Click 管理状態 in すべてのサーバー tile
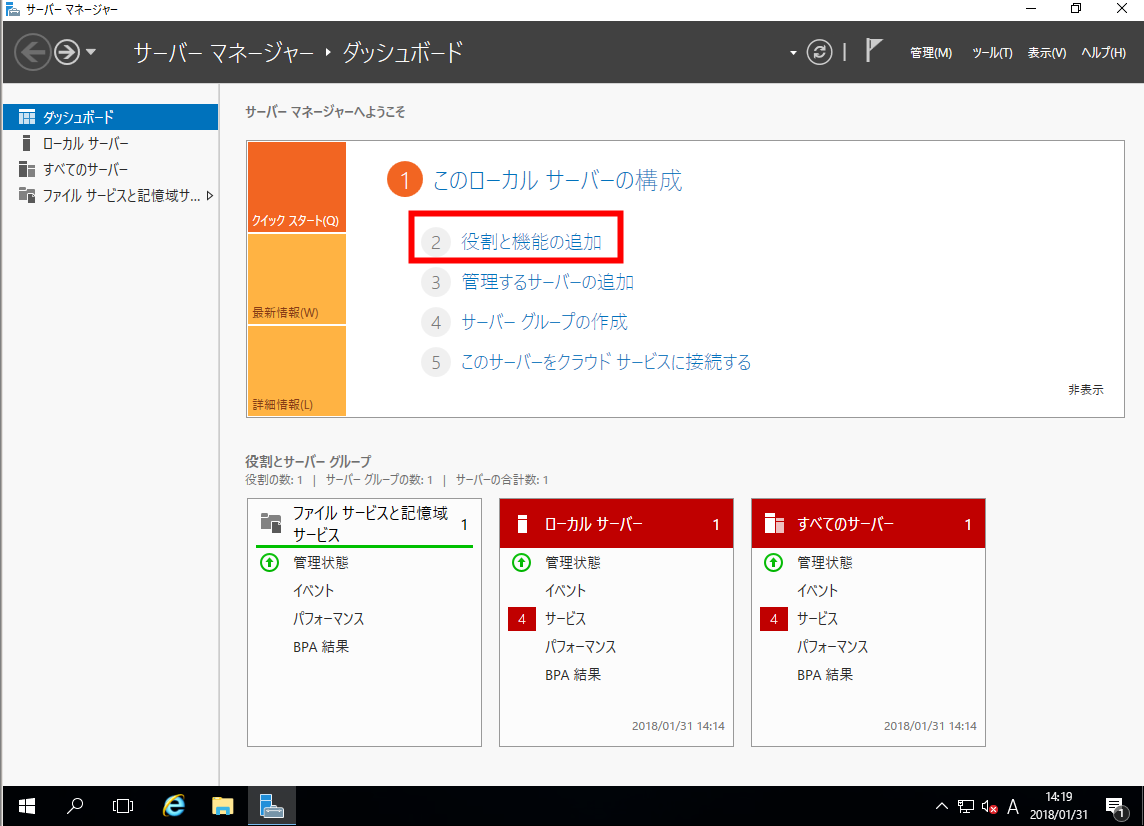This screenshot has width=1144, height=826. pos(824,563)
